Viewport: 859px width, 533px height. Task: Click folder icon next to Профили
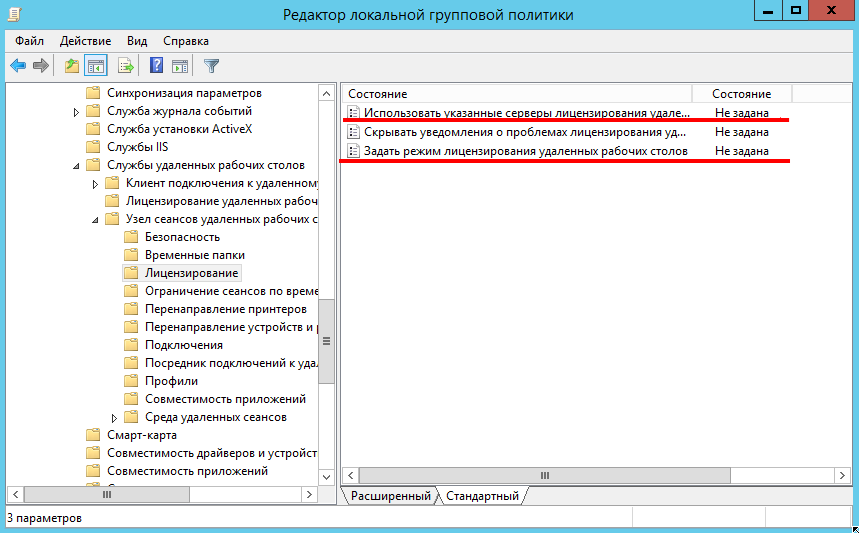(x=131, y=381)
